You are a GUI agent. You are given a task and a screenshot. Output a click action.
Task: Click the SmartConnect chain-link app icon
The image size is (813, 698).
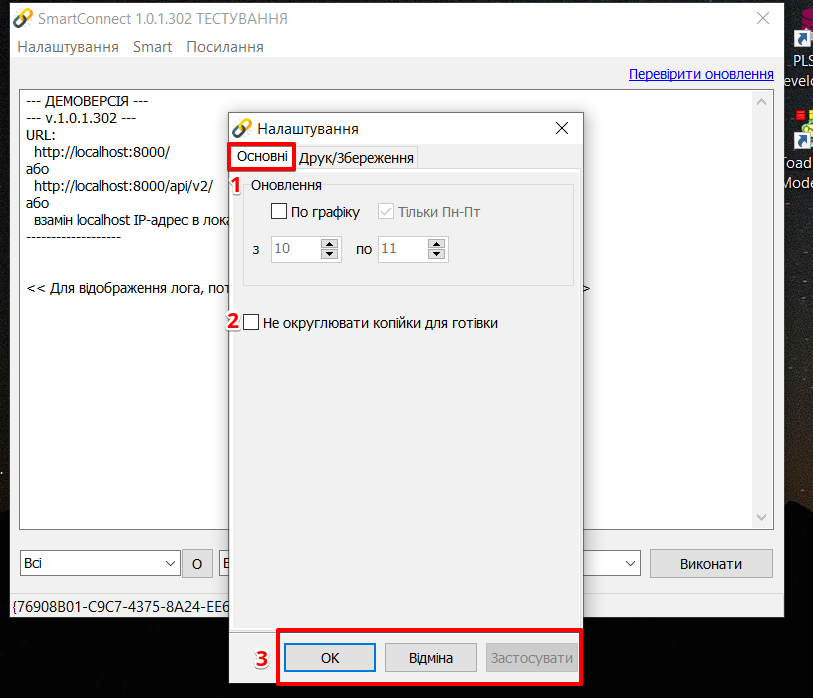[22, 18]
